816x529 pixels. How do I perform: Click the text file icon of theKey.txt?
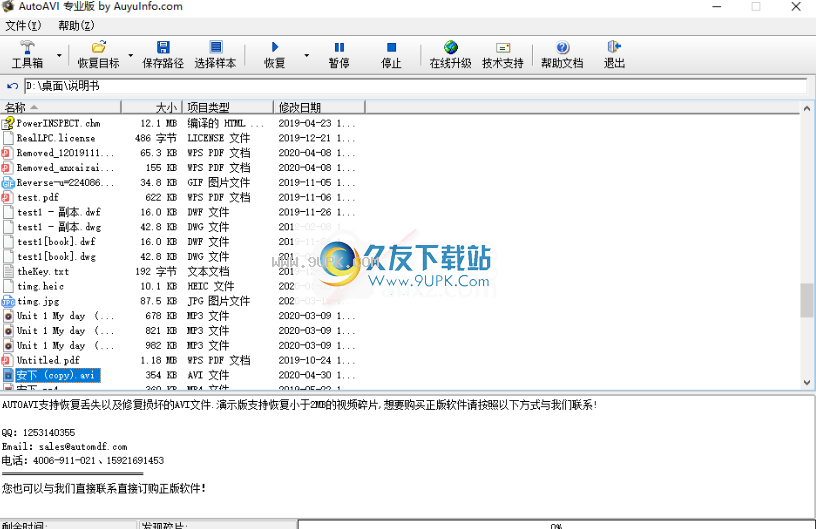[8, 272]
